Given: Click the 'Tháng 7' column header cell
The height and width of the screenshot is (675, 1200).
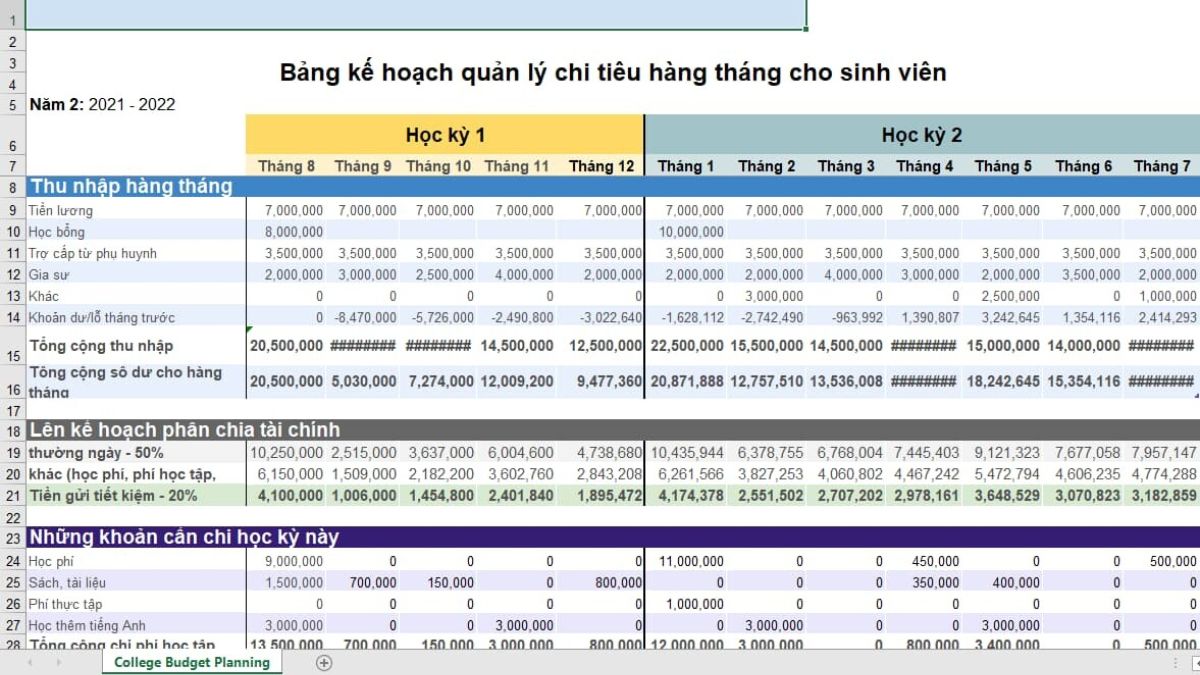Looking at the screenshot, I should coord(1162,166).
